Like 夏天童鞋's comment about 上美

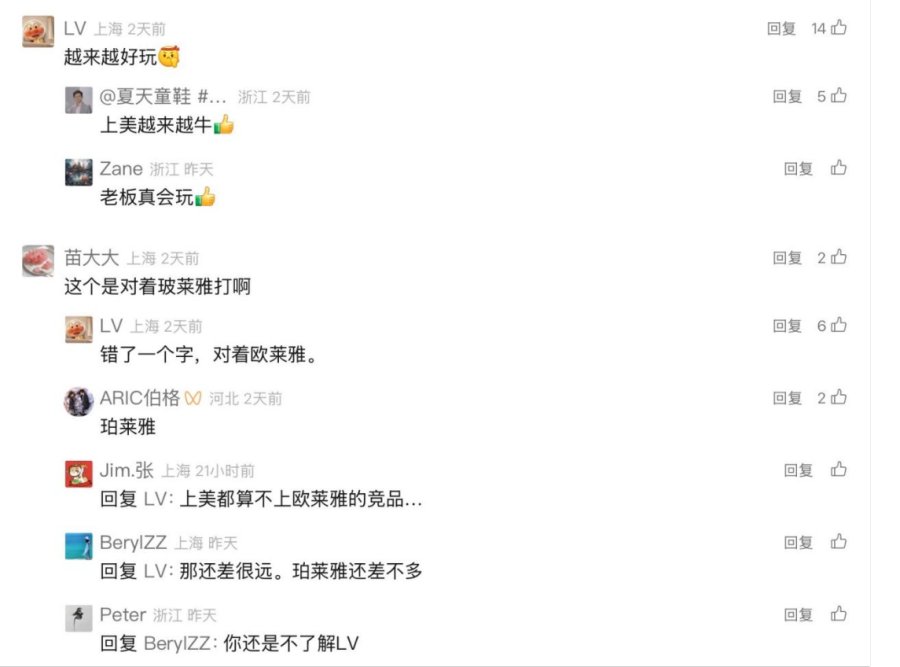(839, 95)
